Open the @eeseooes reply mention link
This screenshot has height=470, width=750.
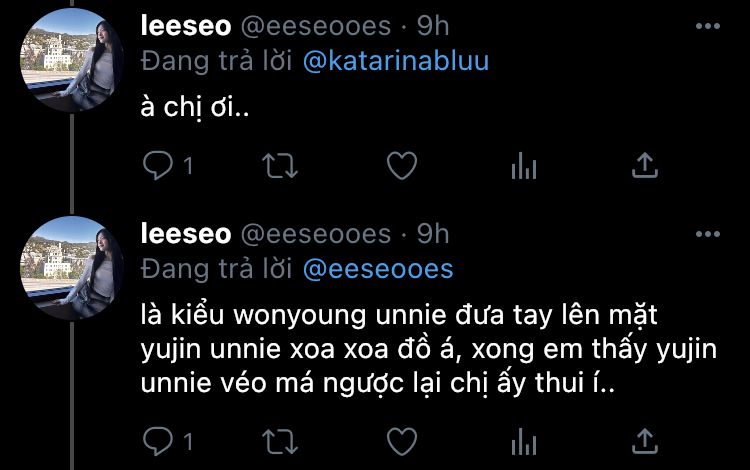tap(378, 269)
